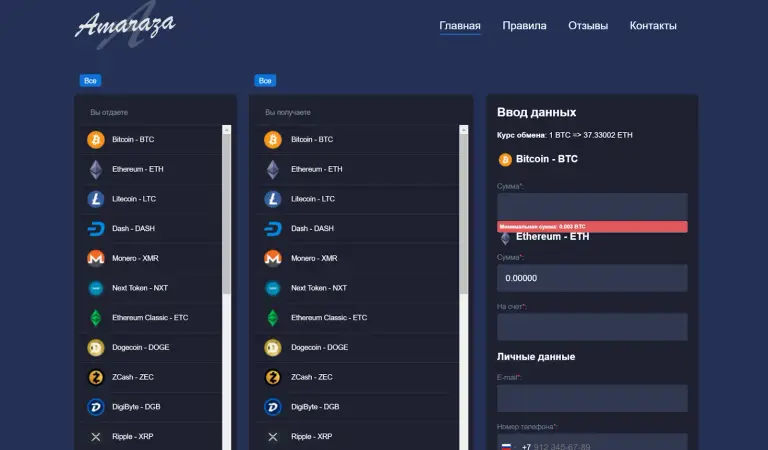Open the Отзывы page
768x450 pixels.
[x=588, y=25]
